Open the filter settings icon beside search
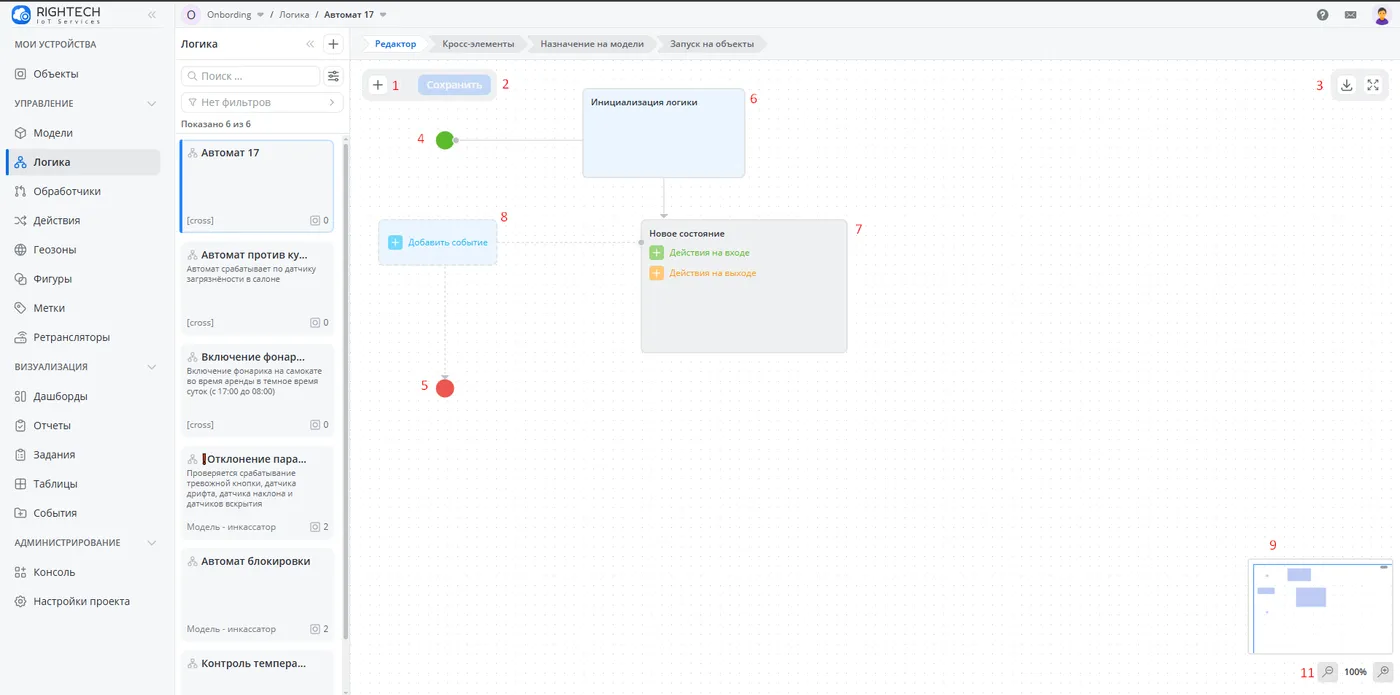The image size is (1400, 695). click(x=334, y=76)
